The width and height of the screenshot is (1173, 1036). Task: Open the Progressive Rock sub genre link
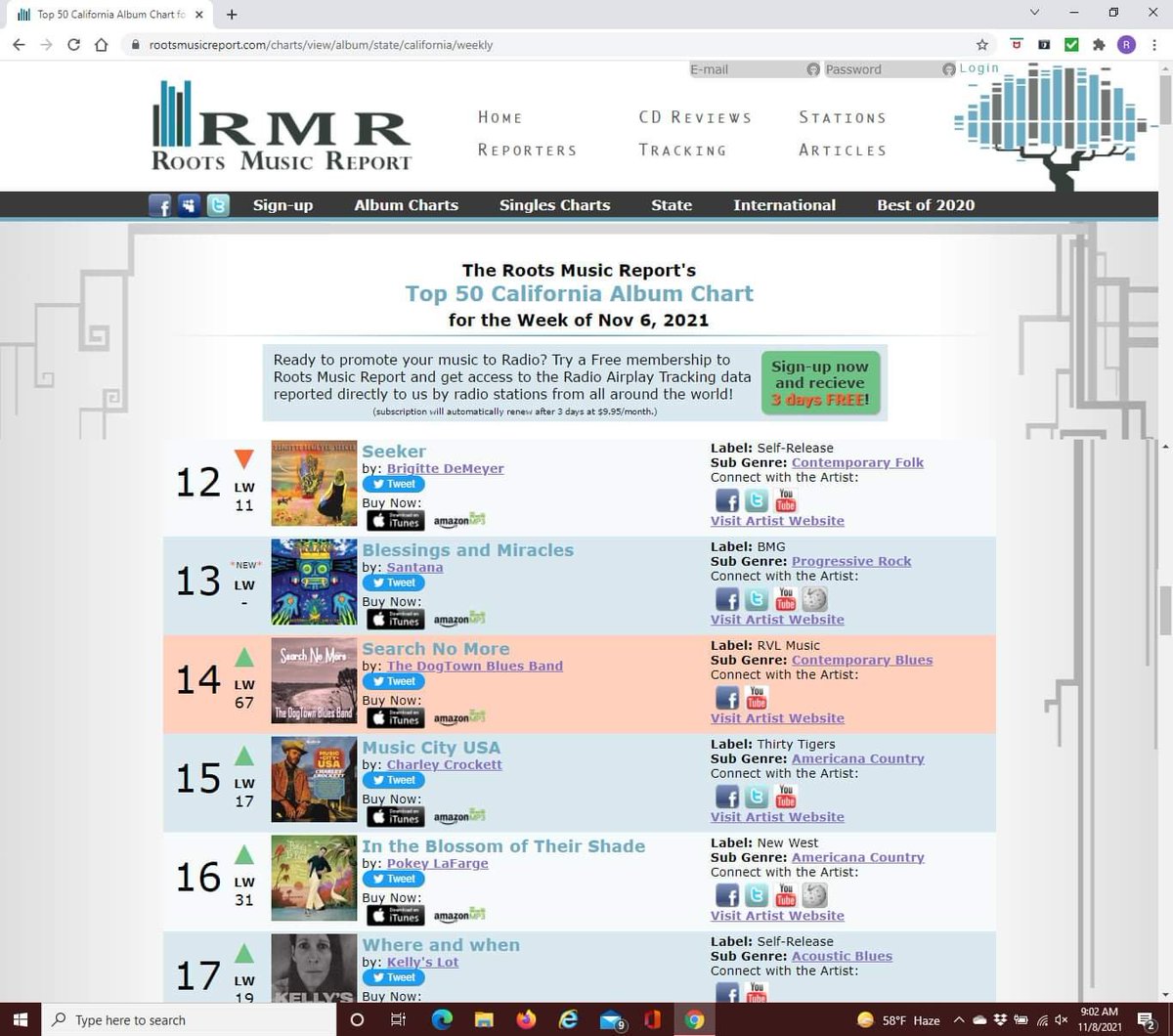coord(851,561)
